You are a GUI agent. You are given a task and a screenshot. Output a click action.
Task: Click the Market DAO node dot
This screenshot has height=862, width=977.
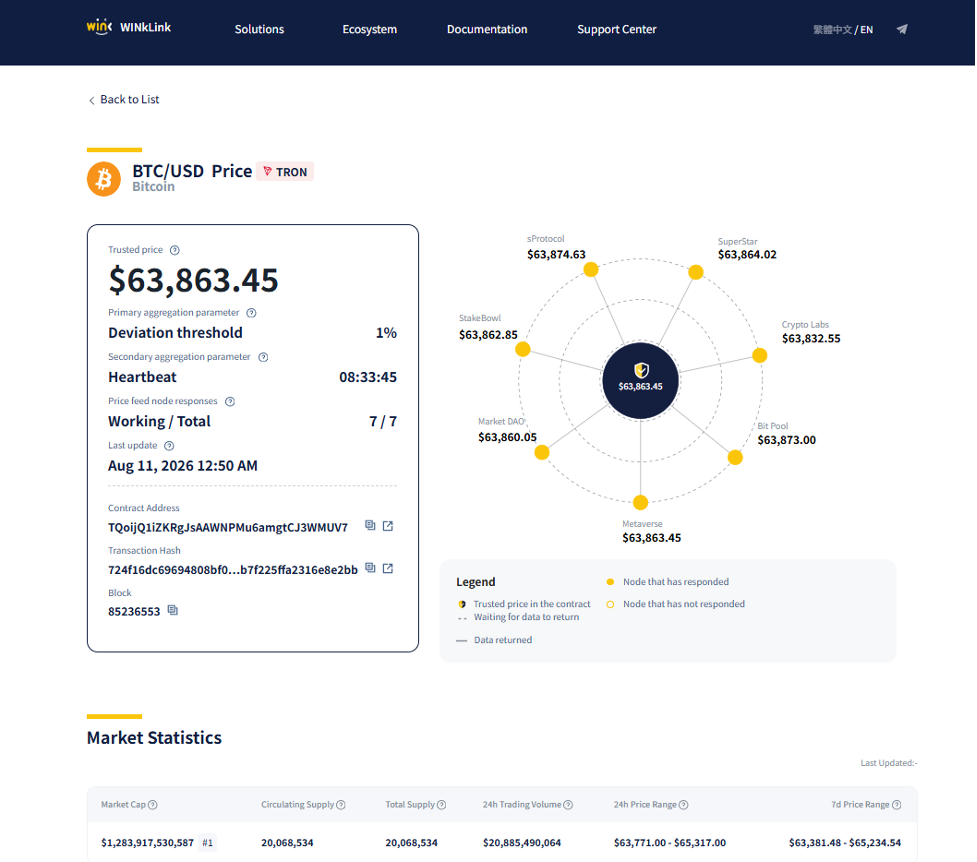(x=542, y=453)
